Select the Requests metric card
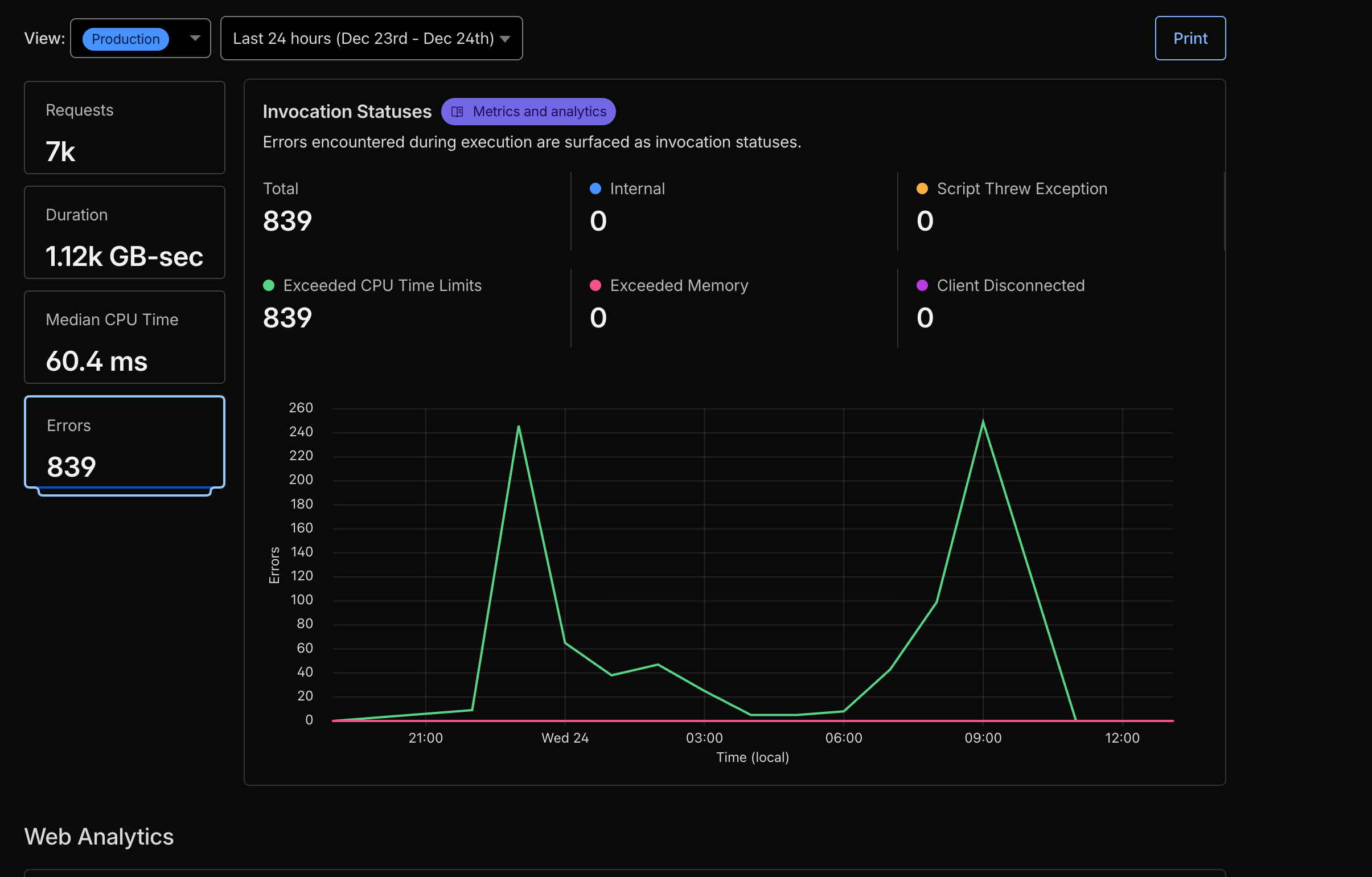 coord(124,128)
